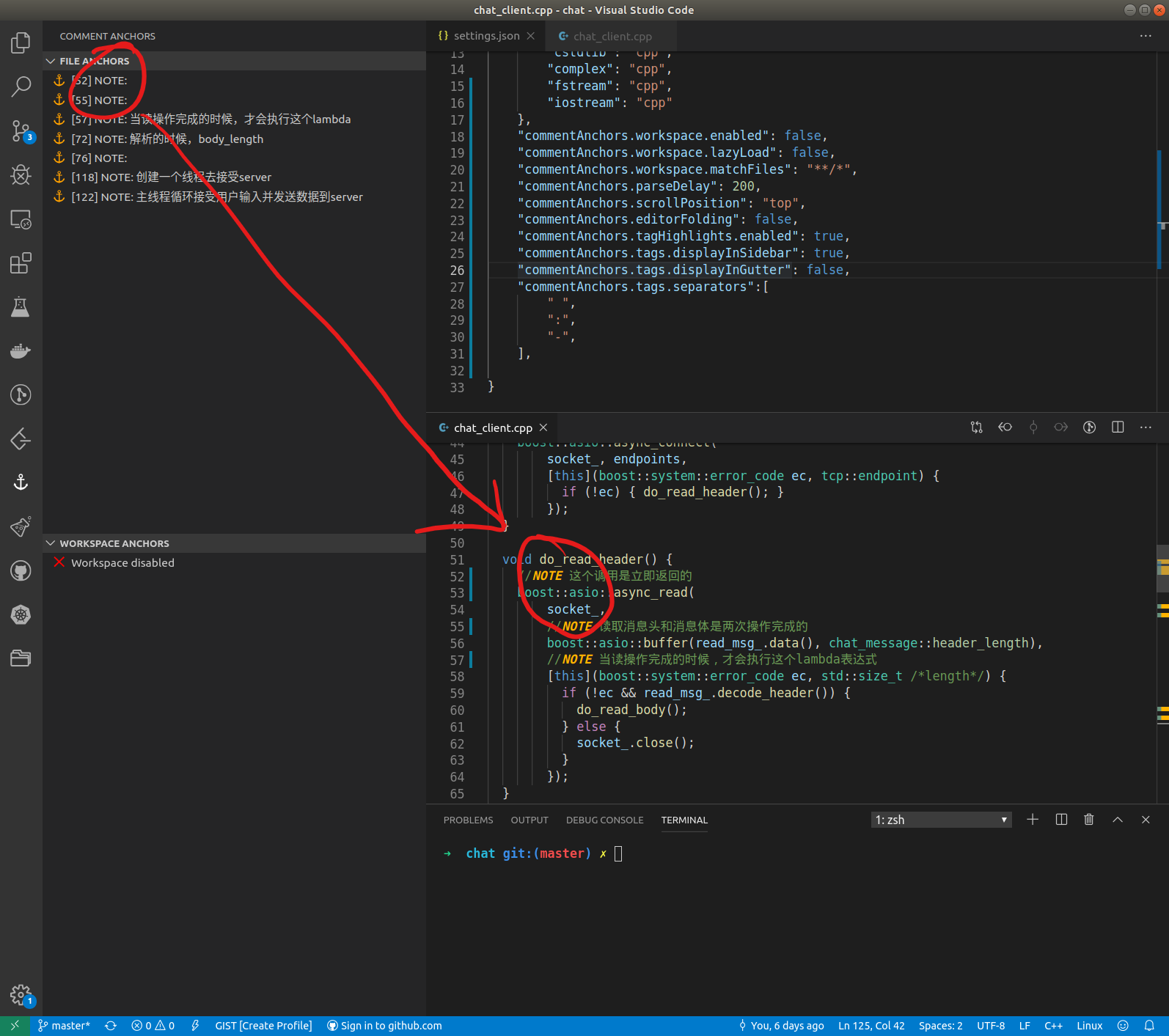Click master* branch in status bar

64,1026
